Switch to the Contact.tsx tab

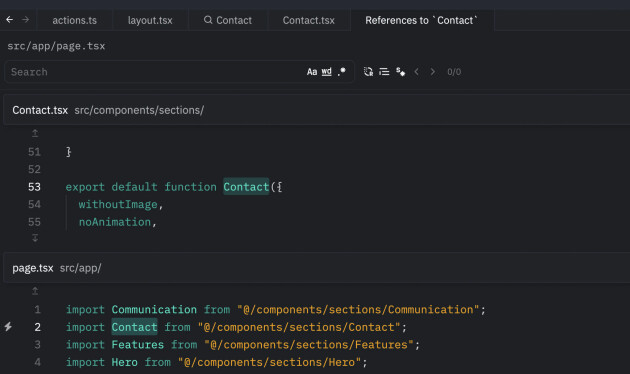[x=309, y=20]
